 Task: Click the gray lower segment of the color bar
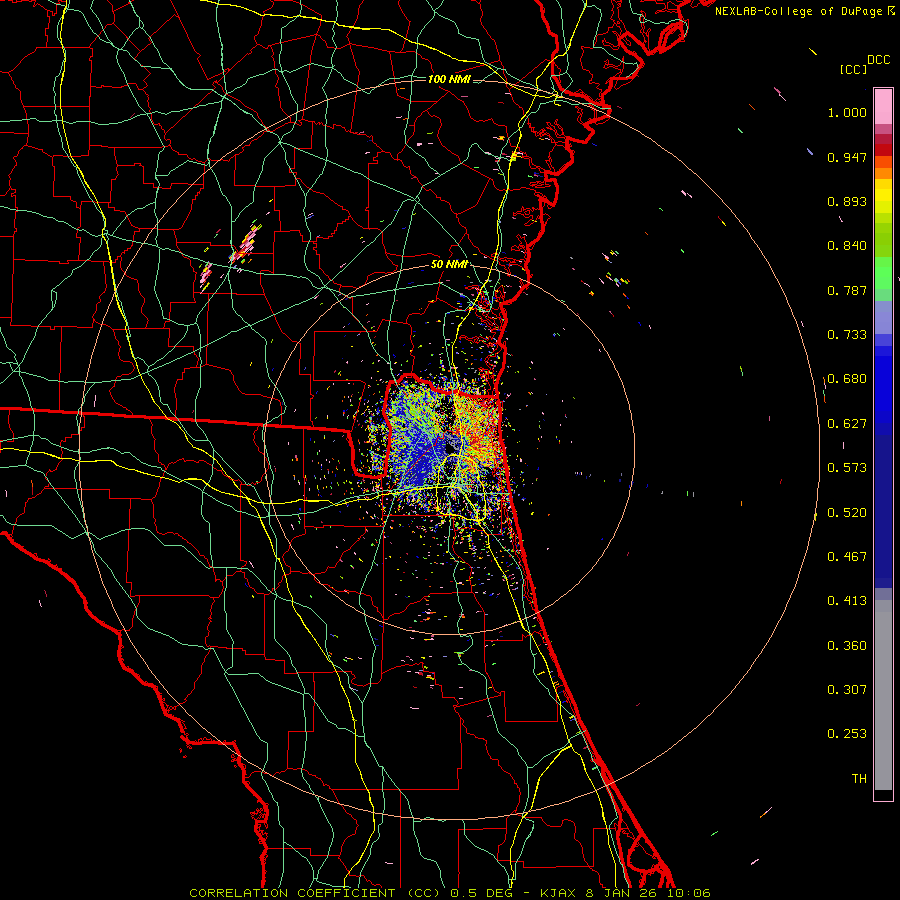click(883, 695)
